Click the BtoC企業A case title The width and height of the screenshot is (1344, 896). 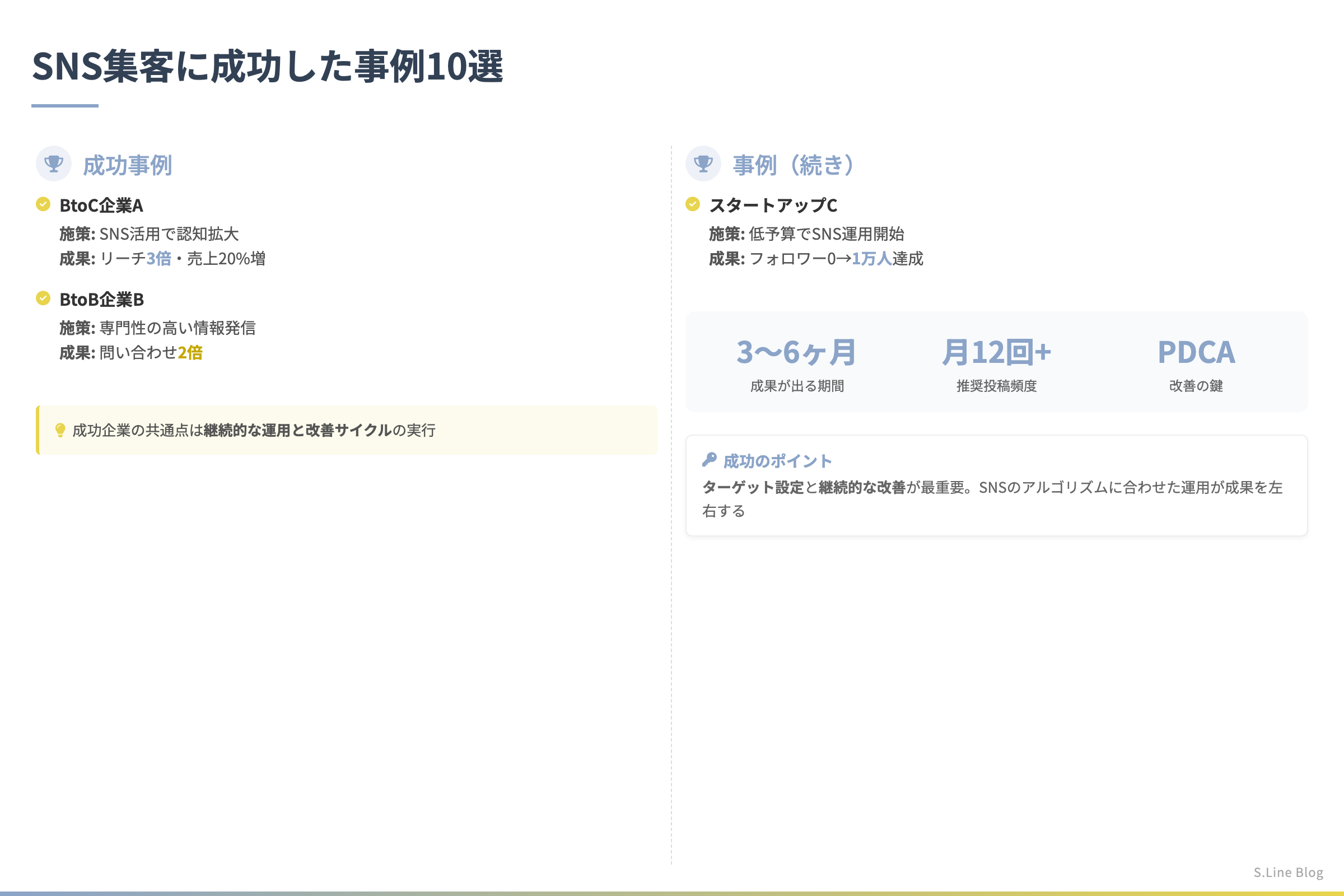101,205
